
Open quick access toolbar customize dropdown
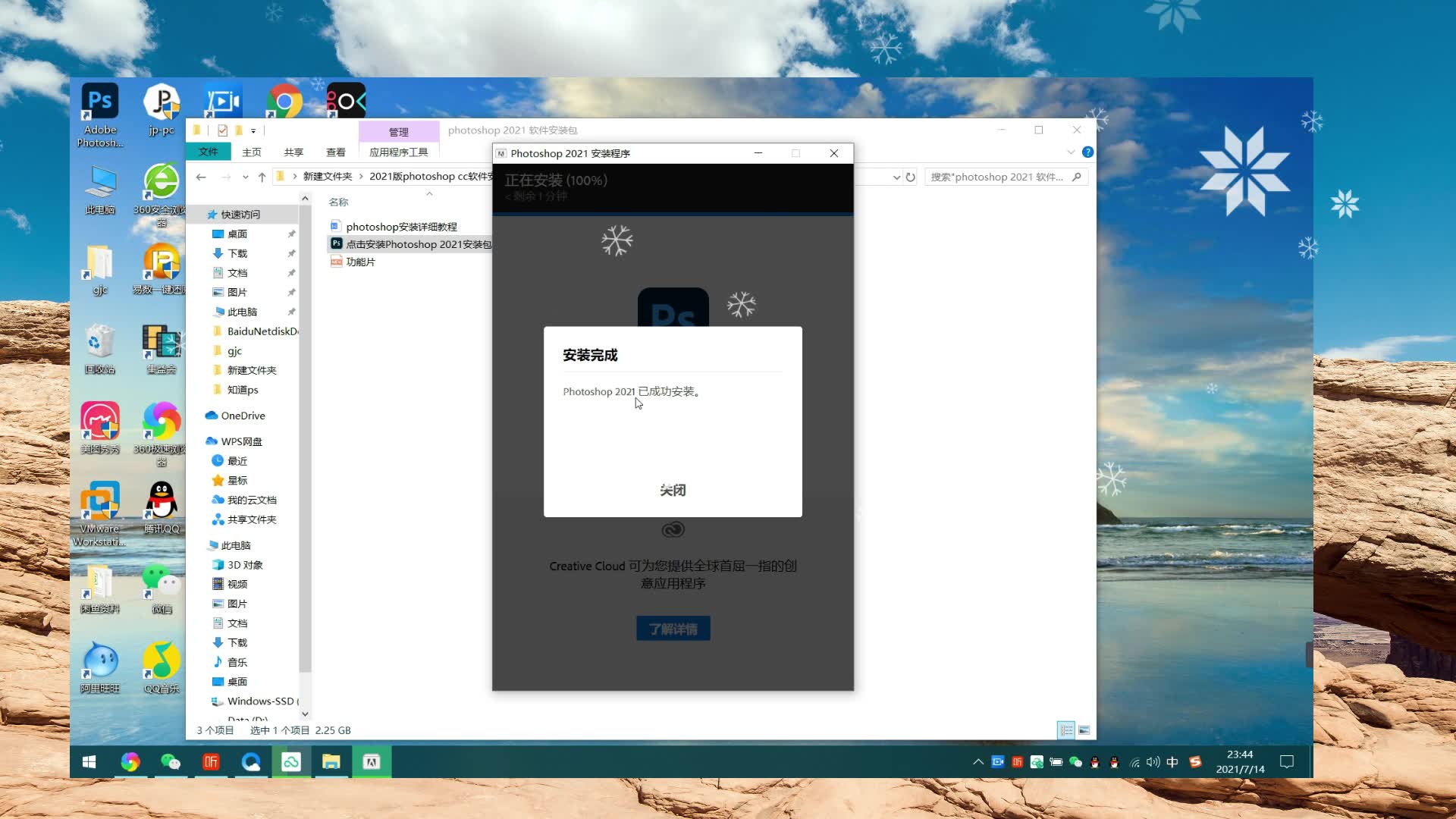(x=253, y=130)
